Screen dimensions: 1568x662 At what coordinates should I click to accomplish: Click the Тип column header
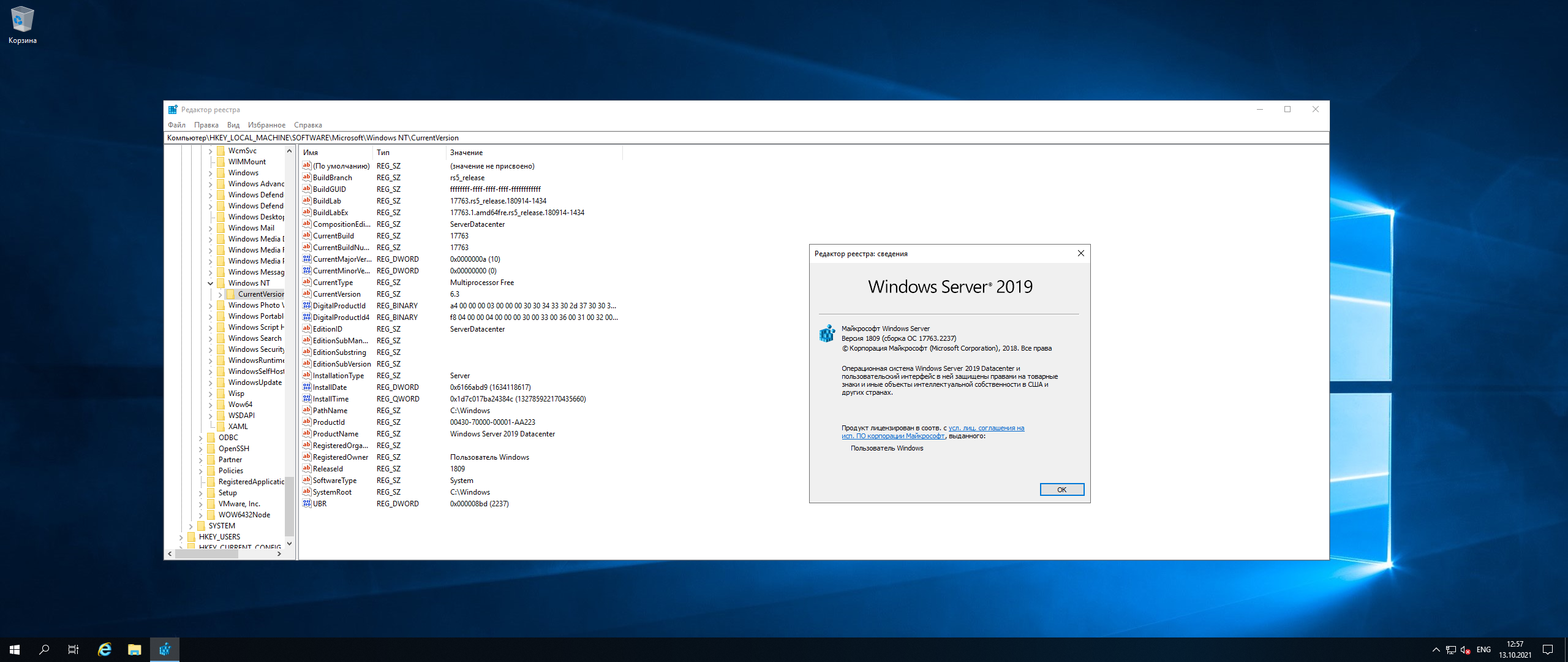point(409,153)
